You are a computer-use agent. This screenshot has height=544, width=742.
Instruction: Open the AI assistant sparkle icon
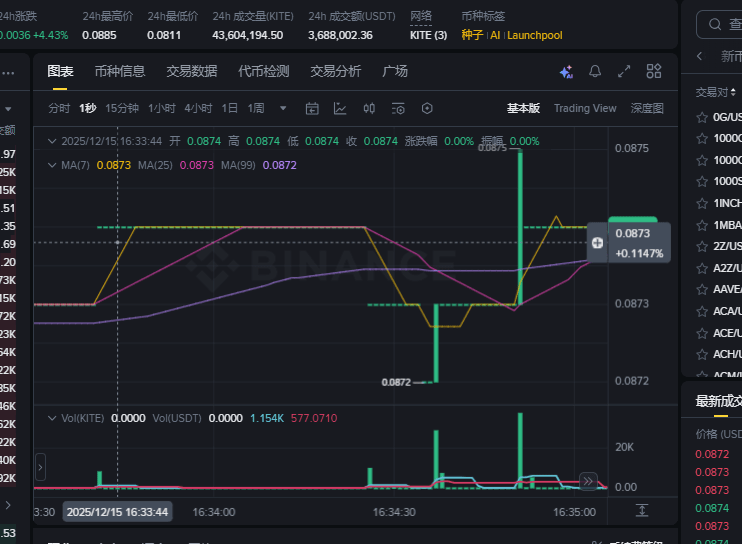[x=566, y=71]
